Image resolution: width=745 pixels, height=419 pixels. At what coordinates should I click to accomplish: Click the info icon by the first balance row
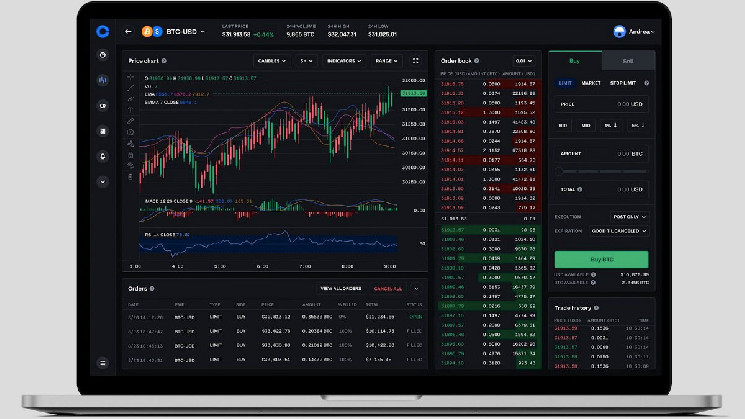[593, 275]
